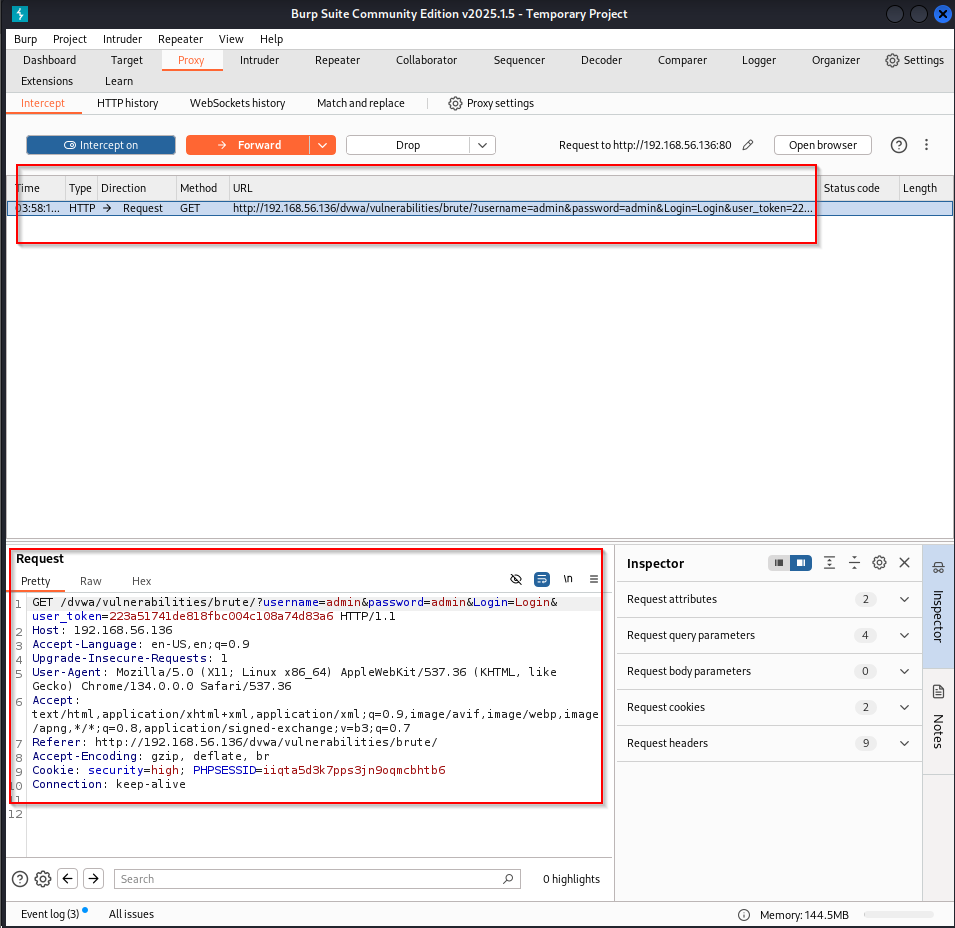
Task: Switch to the Repeater tab
Action: click(x=337, y=60)
